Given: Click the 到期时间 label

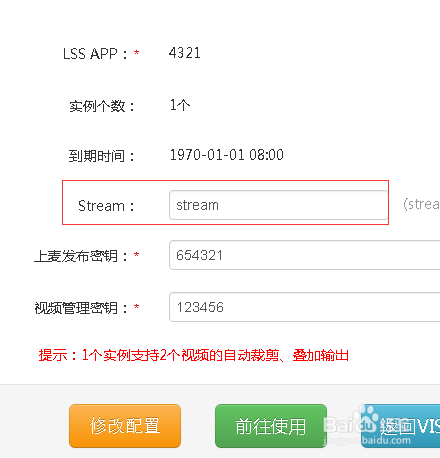Looking at the screenshot, I should point(101,156).
